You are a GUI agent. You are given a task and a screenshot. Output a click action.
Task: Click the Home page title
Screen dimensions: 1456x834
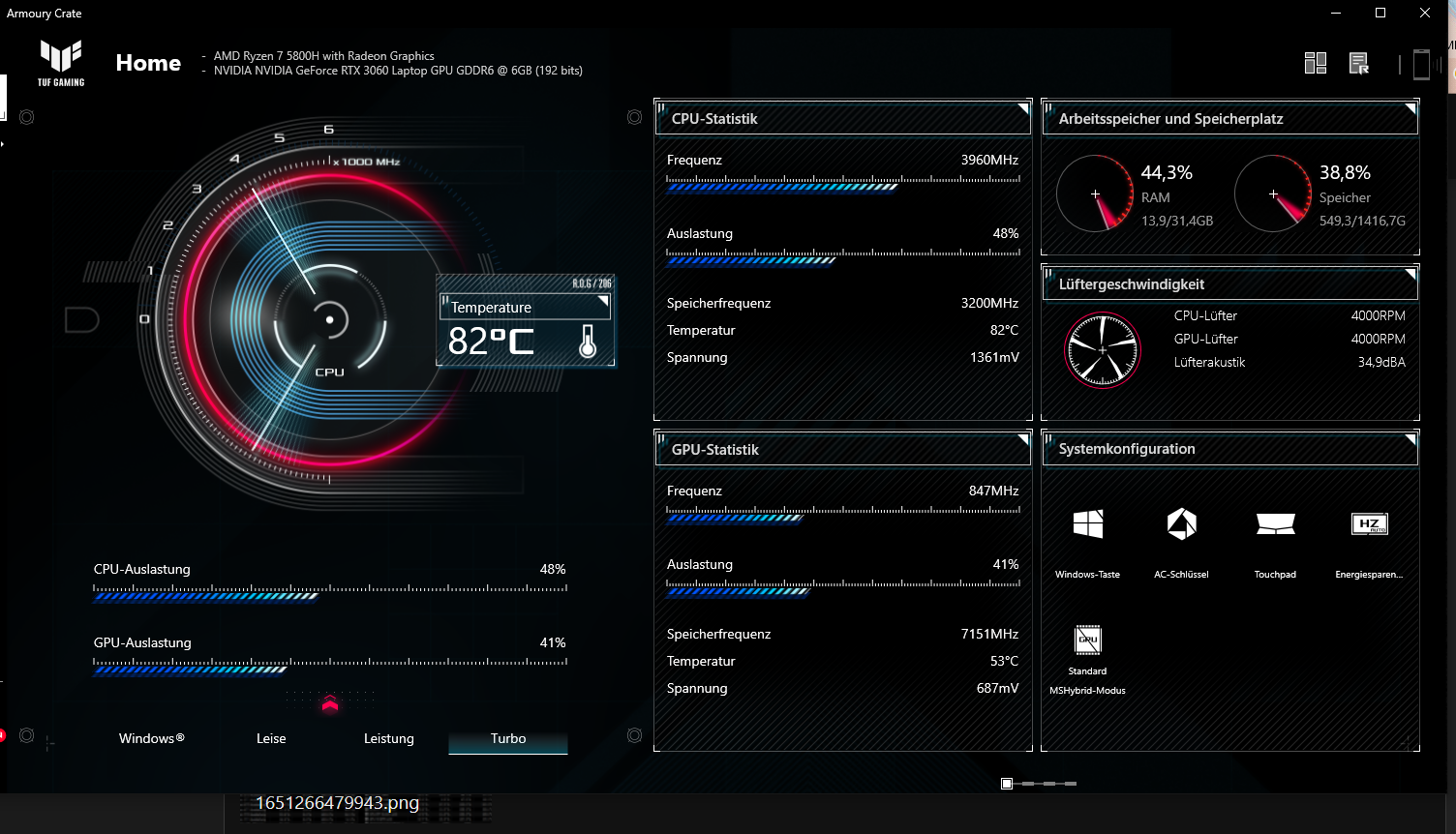coord(148,63)
